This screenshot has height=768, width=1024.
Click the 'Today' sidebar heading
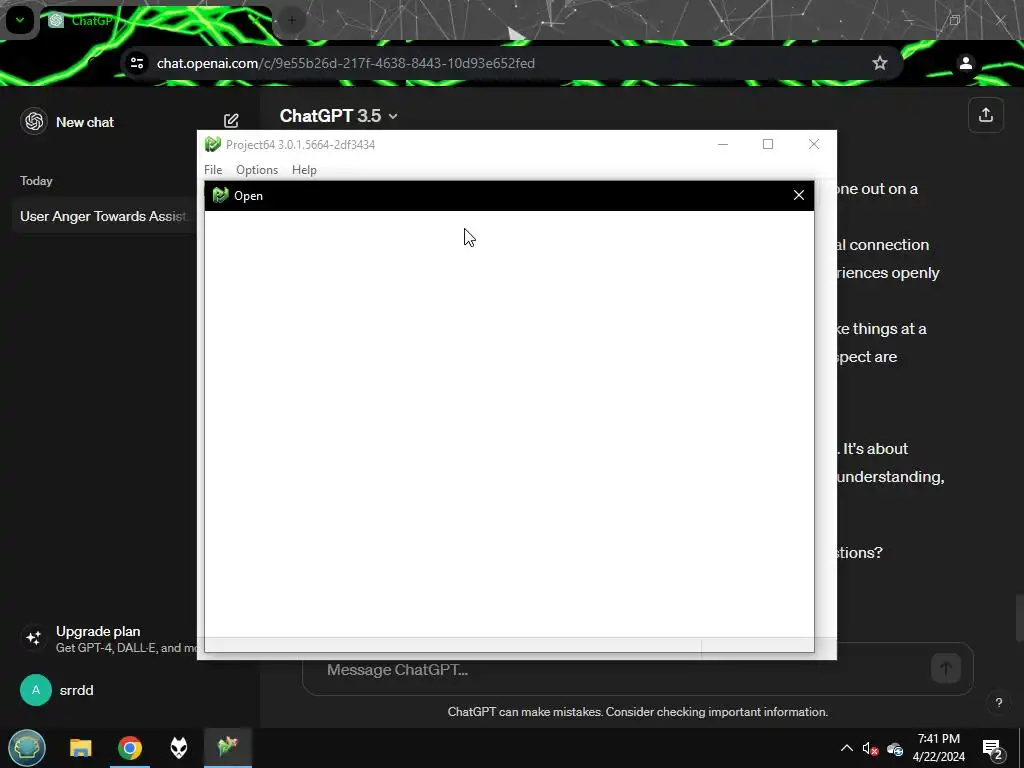(36, 181)
